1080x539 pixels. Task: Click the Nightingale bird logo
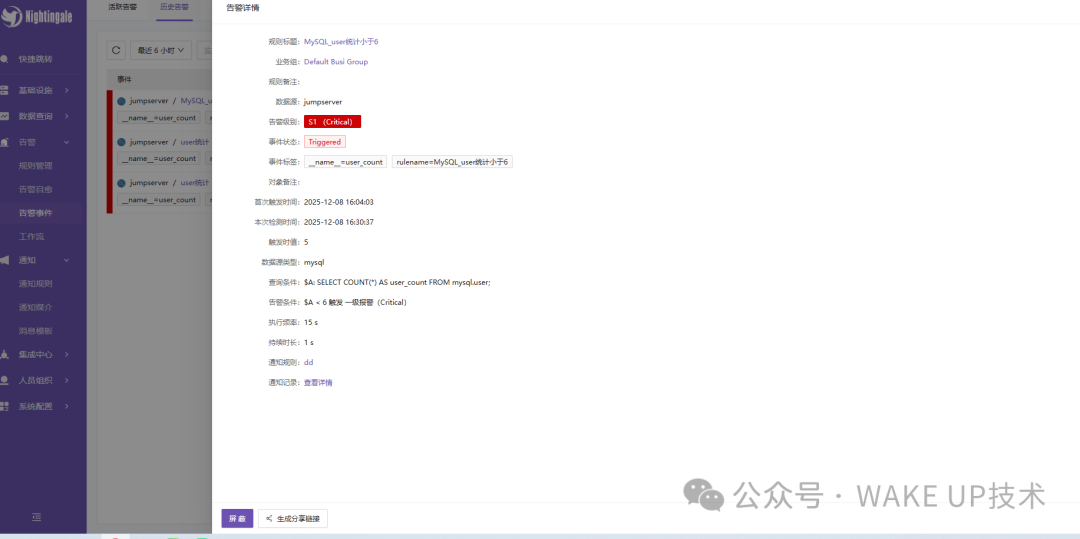click(12, 16)
